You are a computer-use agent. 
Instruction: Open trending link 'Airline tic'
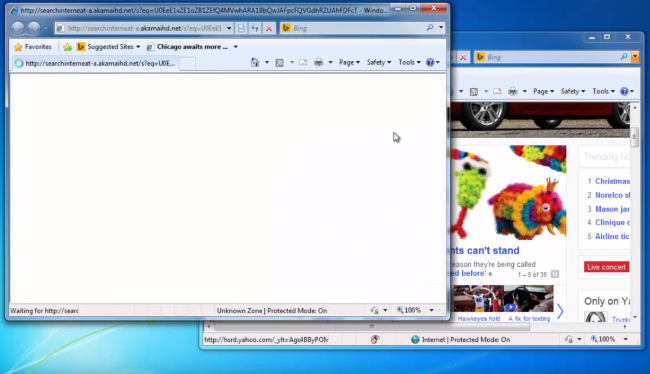click(x=612, y=236)
